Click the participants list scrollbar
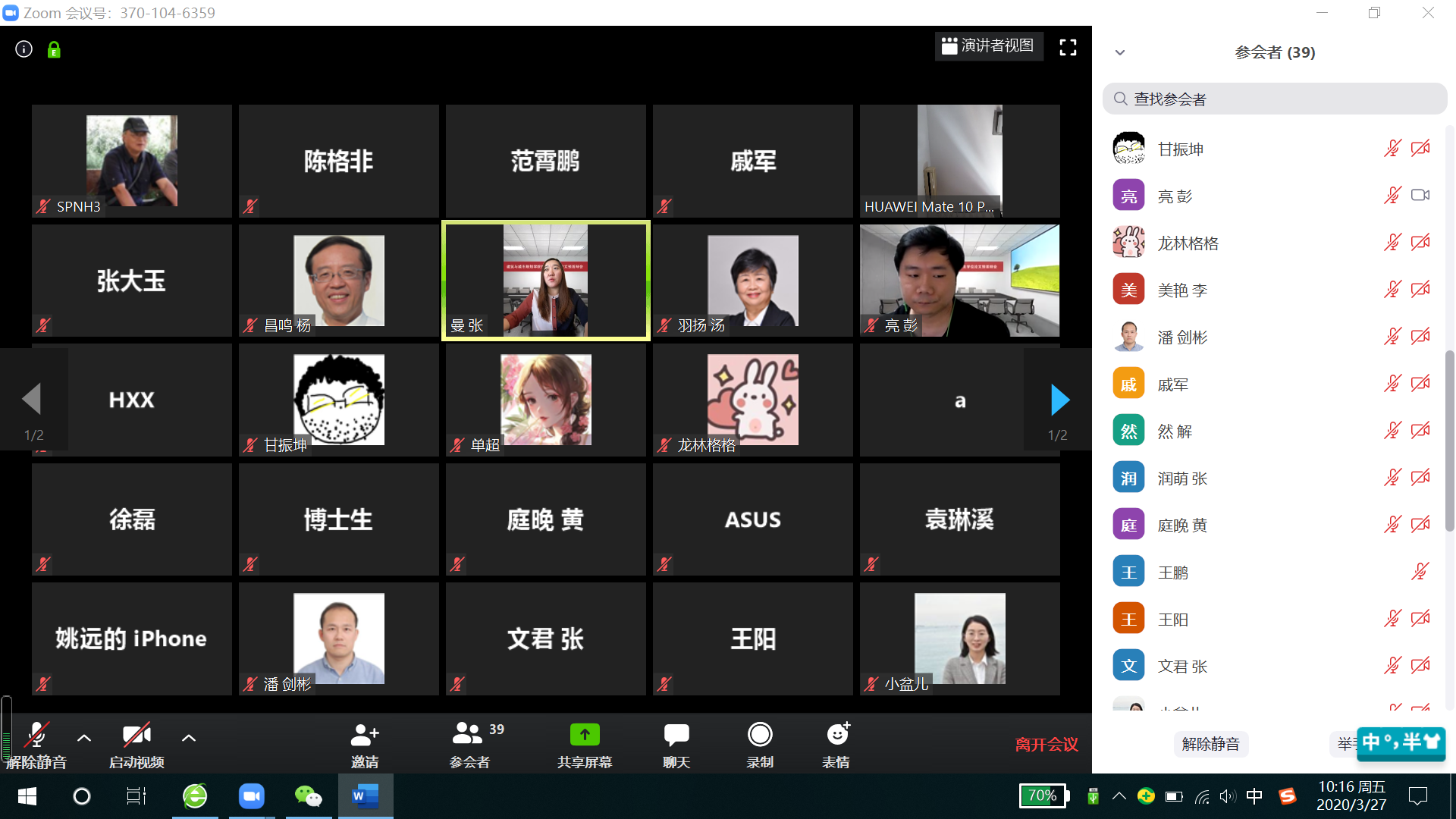The width and height of the screenshot is (1456, 819). click(1449, 440)
